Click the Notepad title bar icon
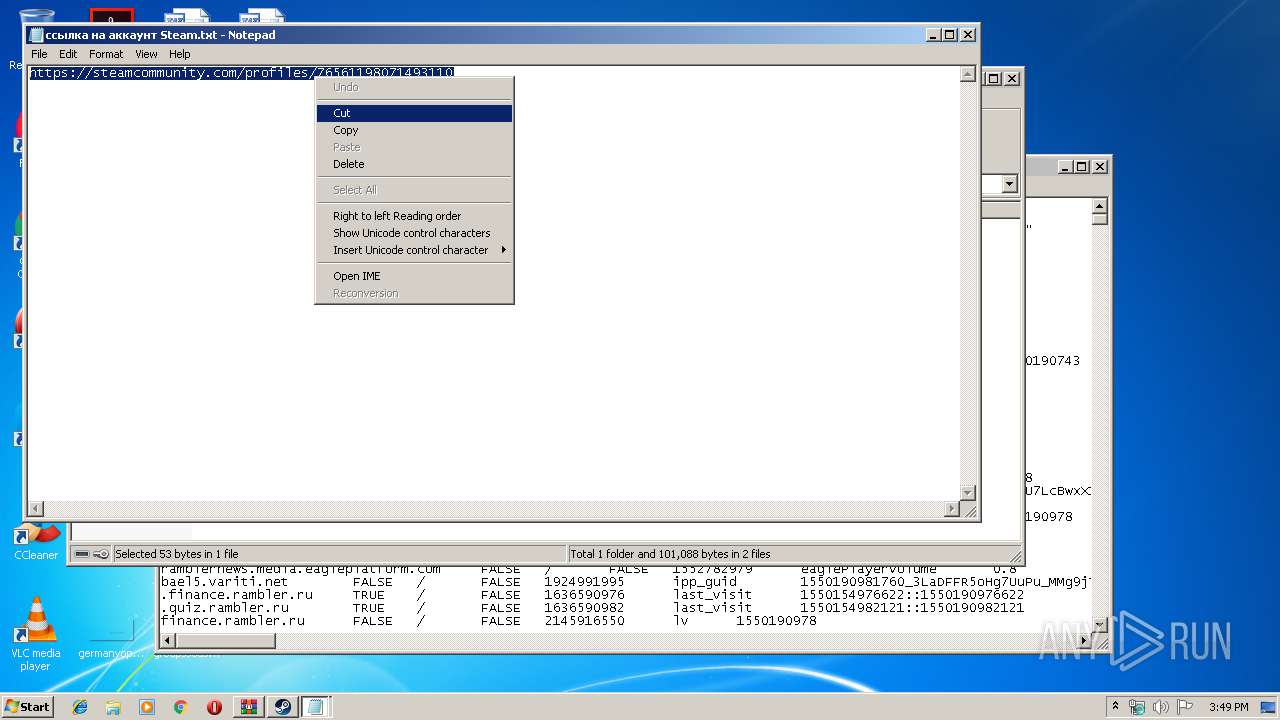Screen dimensions: 1280x720 [x=36, y=35]
